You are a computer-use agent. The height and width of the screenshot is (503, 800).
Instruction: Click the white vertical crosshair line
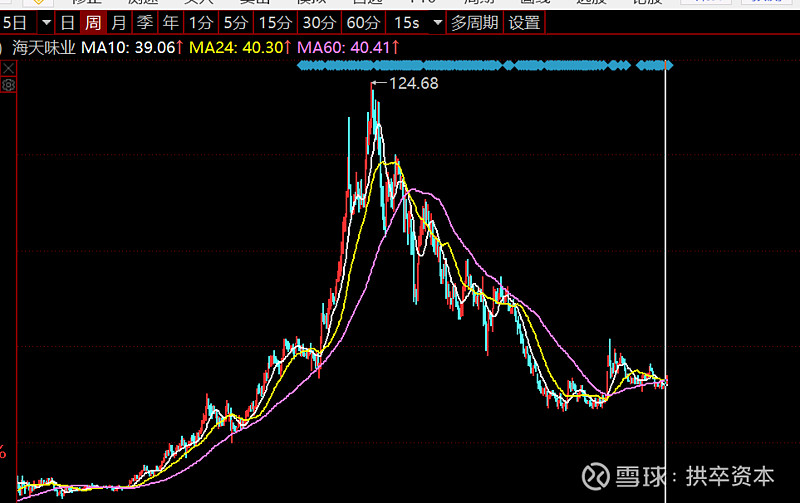pos(665,281)
